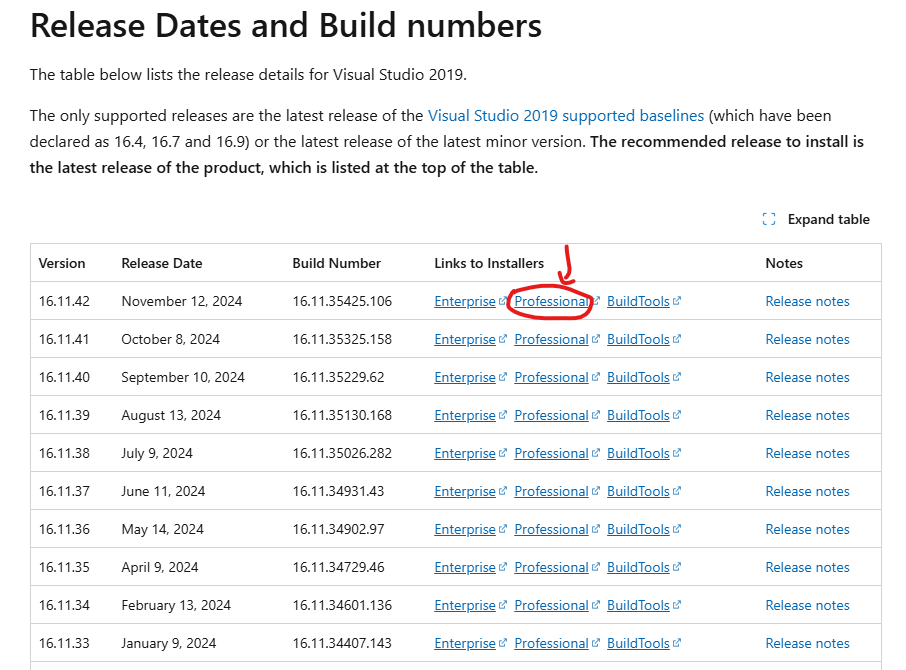Download Enterprise installer for 16.11.42
Image resolution: width=906 pixels, height=670 pixels.
coord(465,302)
